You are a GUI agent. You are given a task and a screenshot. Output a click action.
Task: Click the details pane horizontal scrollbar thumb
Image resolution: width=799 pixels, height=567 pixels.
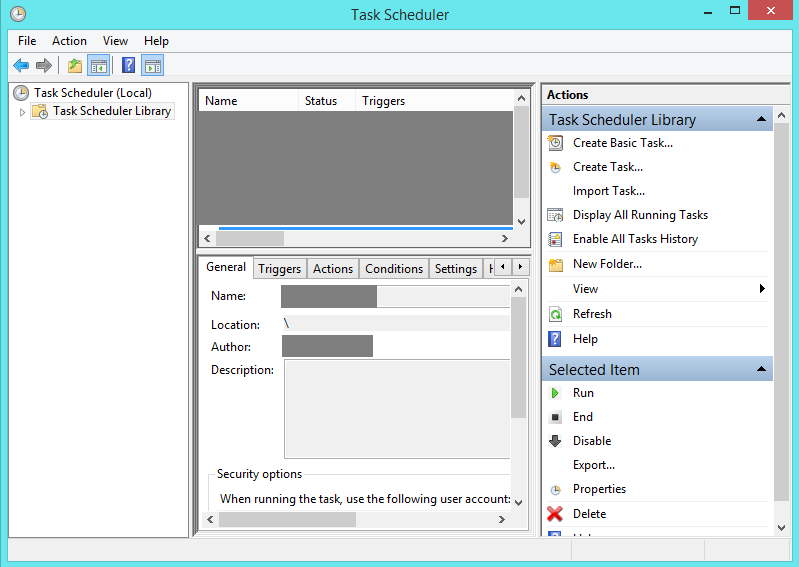[x=287, y=520]
